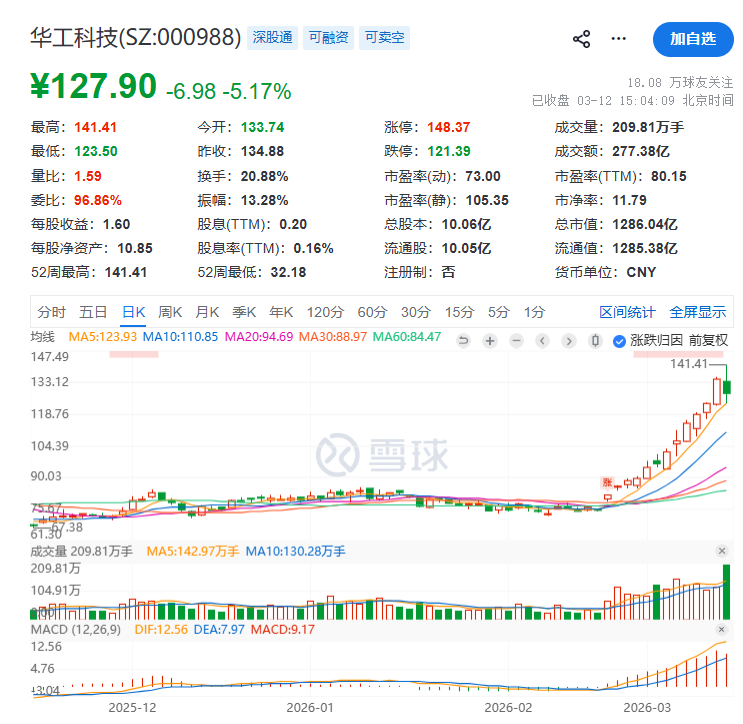The width and height of the screenshot is (743, 724).
Task: Click the MA10:110.85 moving average label
Action: 181,337
